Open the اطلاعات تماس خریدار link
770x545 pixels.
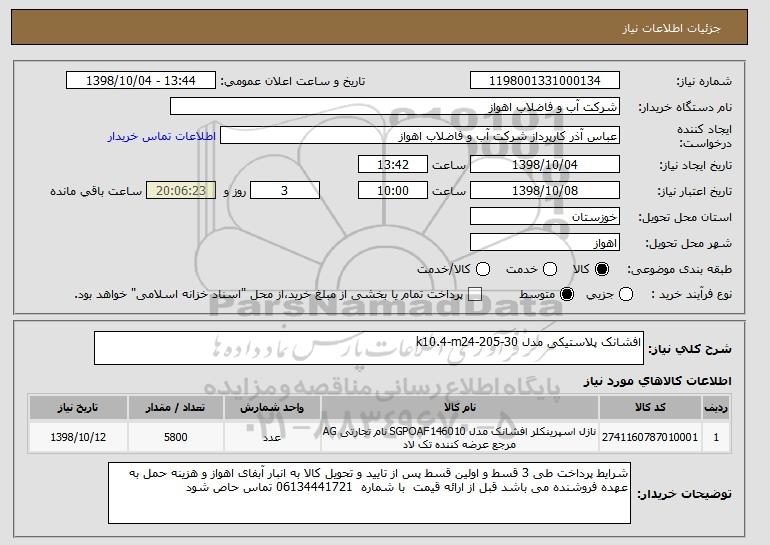coord(162,136)
